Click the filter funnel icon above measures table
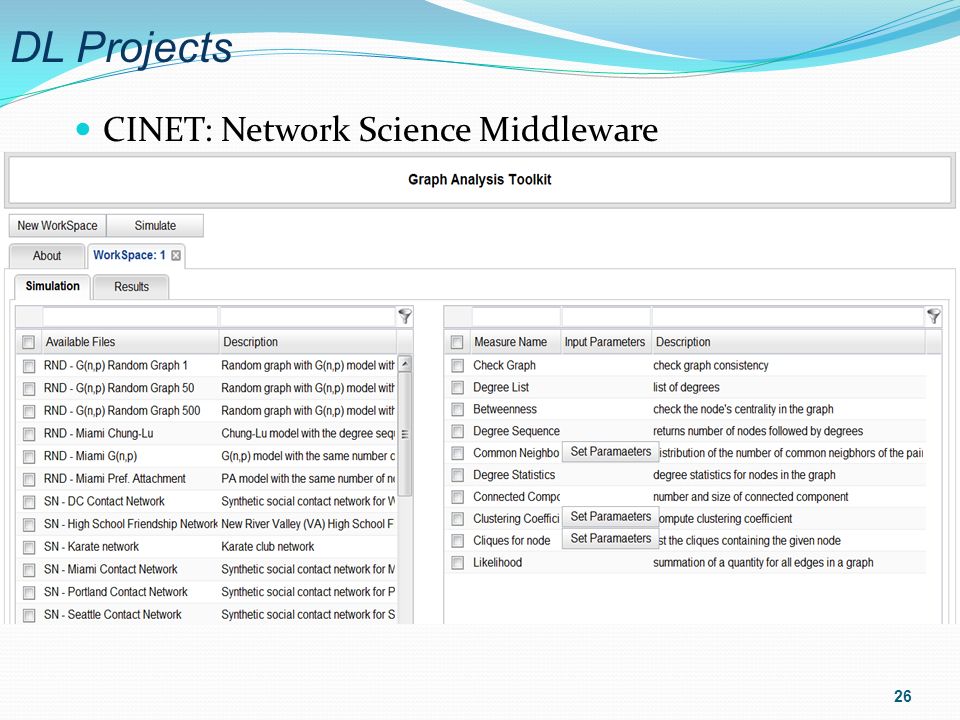 933,316
